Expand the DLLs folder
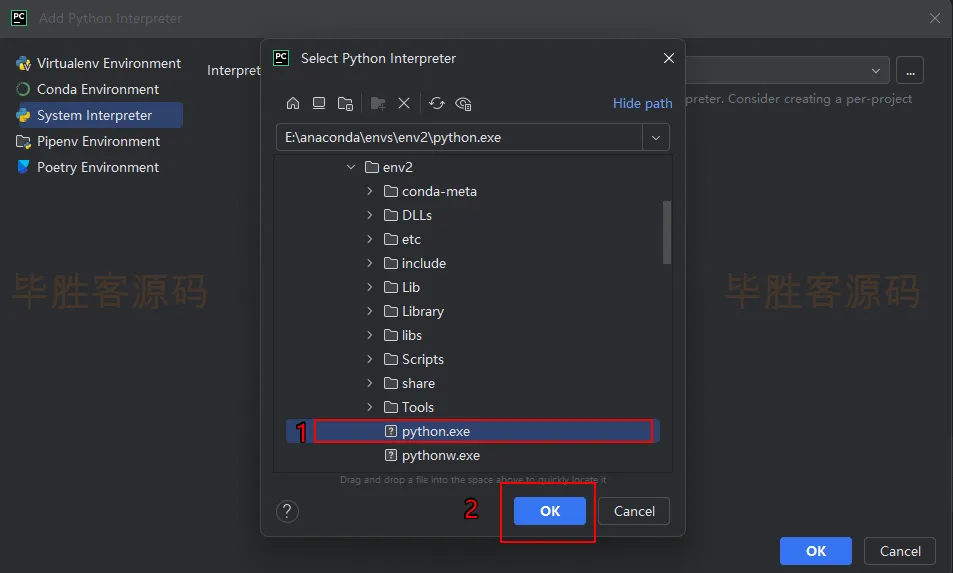Image resolution: width=953 pixels, height=573 pixels. pos(370,215)
